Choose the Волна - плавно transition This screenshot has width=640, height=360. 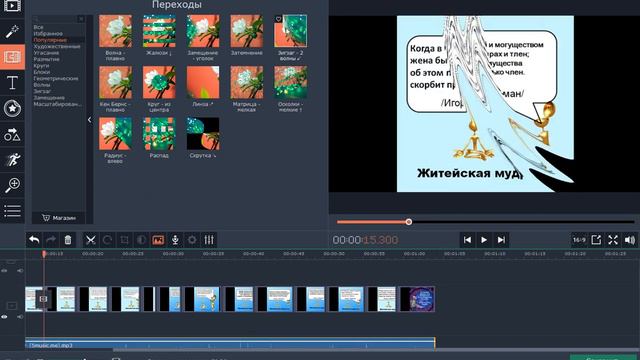coord(116,31)
